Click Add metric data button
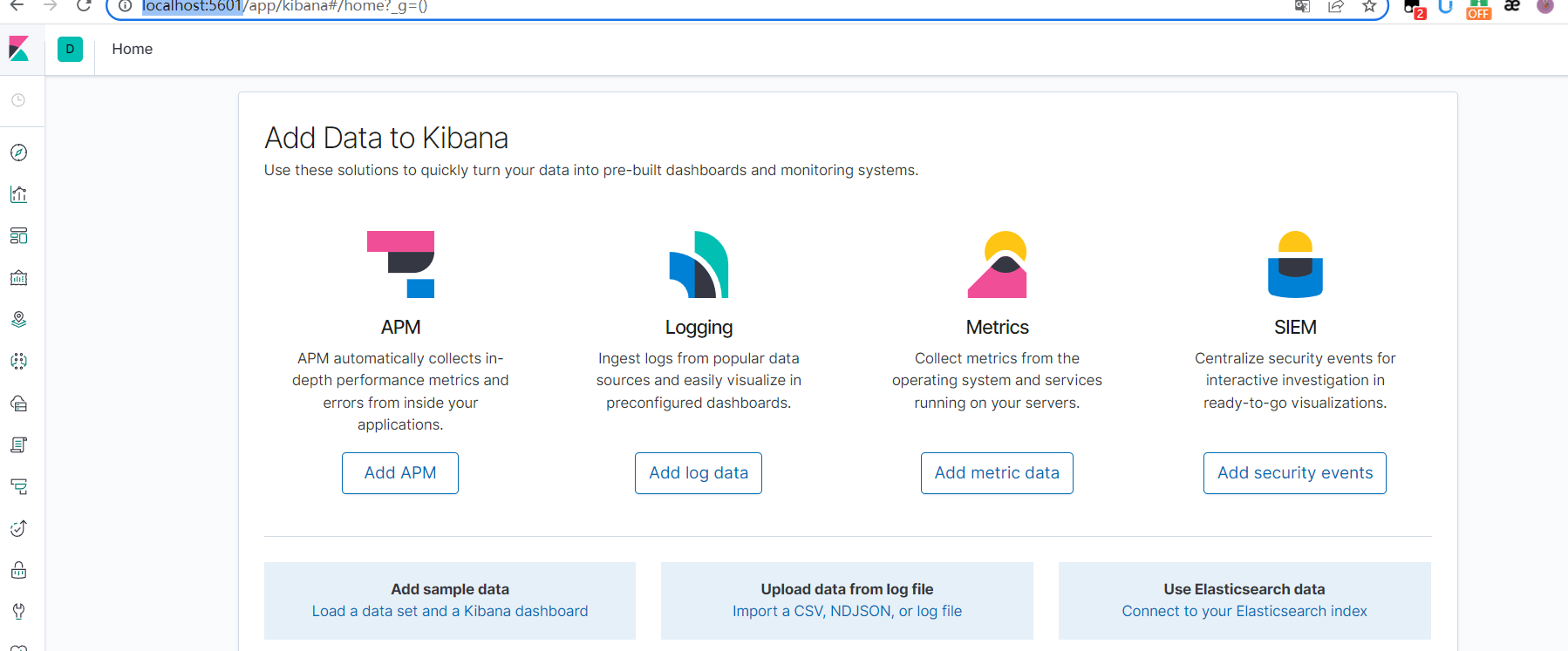Screen dimensions: 1568x651 (997, 473)
